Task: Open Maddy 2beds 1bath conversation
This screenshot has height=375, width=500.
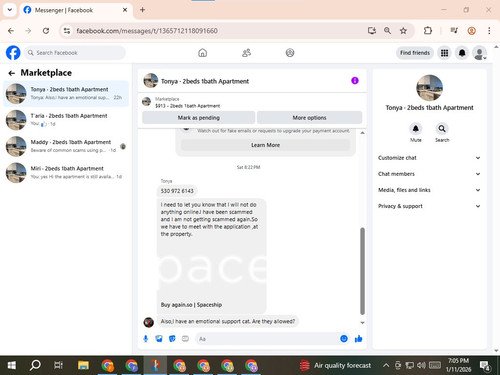Action: click(x=66, y=146)
